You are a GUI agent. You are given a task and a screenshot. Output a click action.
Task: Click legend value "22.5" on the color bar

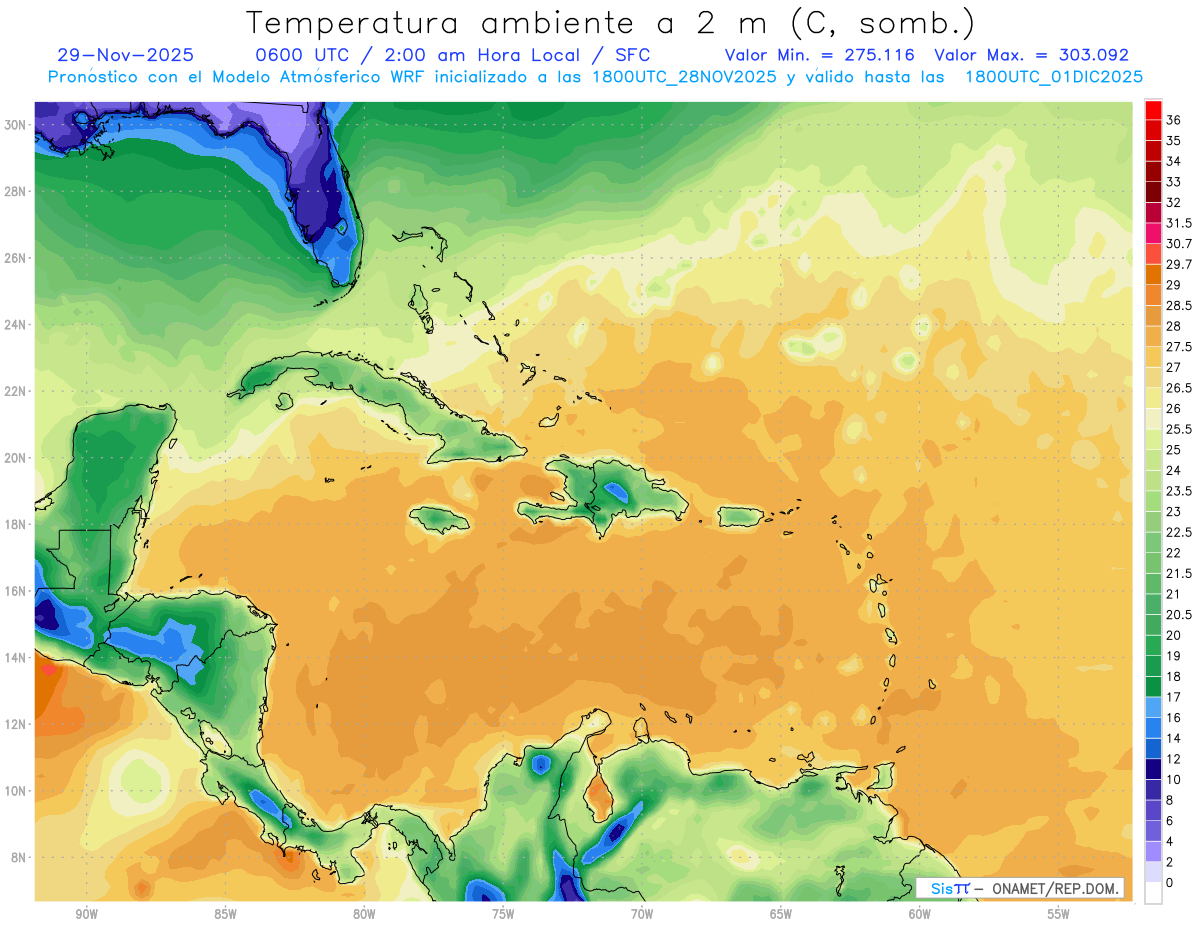pyautogui.click(x=1179, y=532)
